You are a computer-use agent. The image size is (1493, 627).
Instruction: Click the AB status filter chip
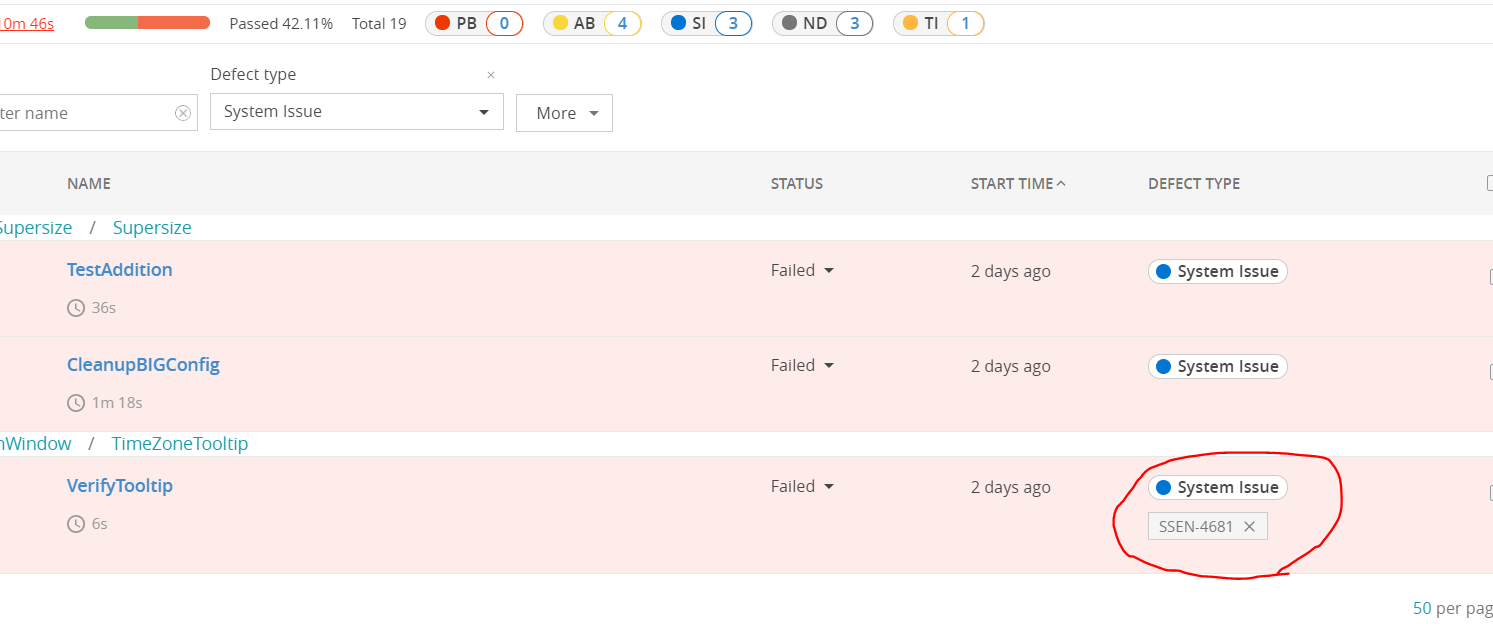point(592,23)
